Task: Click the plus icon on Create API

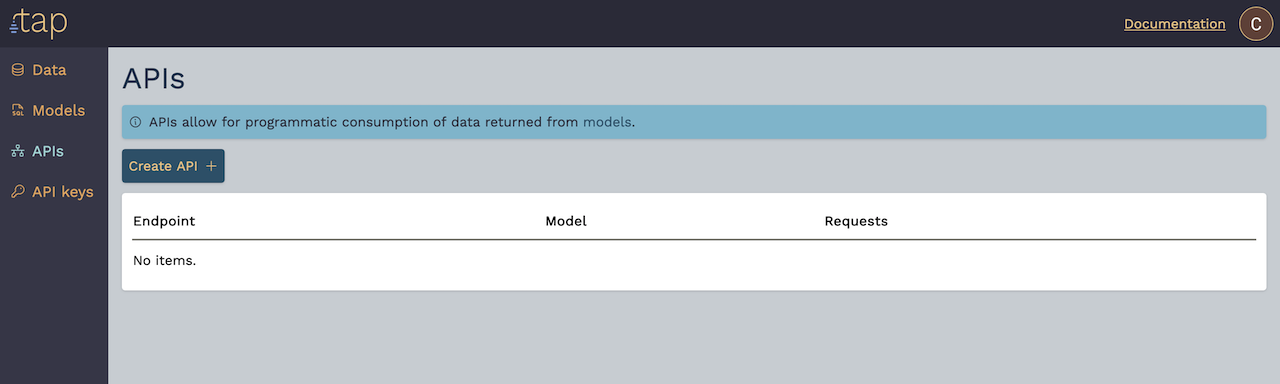Action: [210, 166]
